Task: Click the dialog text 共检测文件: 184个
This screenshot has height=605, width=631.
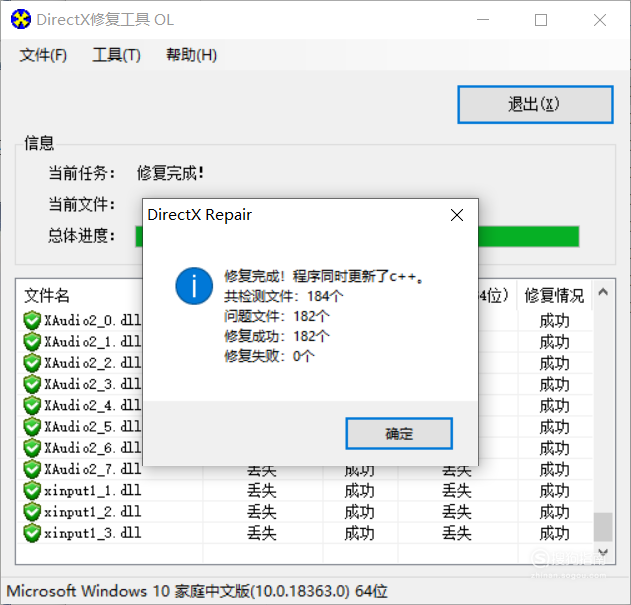Action: 284,296
